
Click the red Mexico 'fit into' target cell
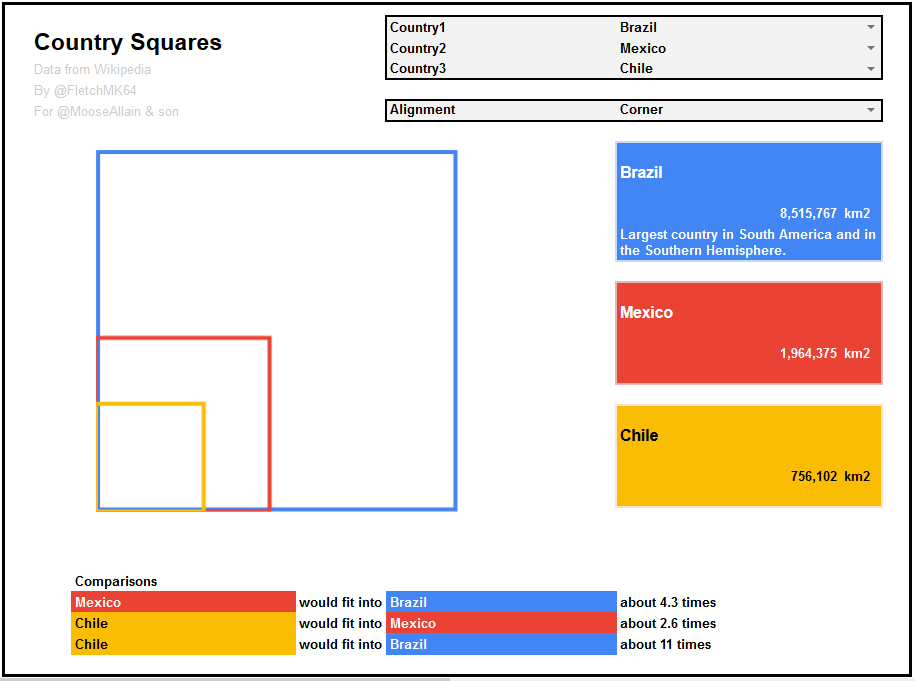coord(501,623)
